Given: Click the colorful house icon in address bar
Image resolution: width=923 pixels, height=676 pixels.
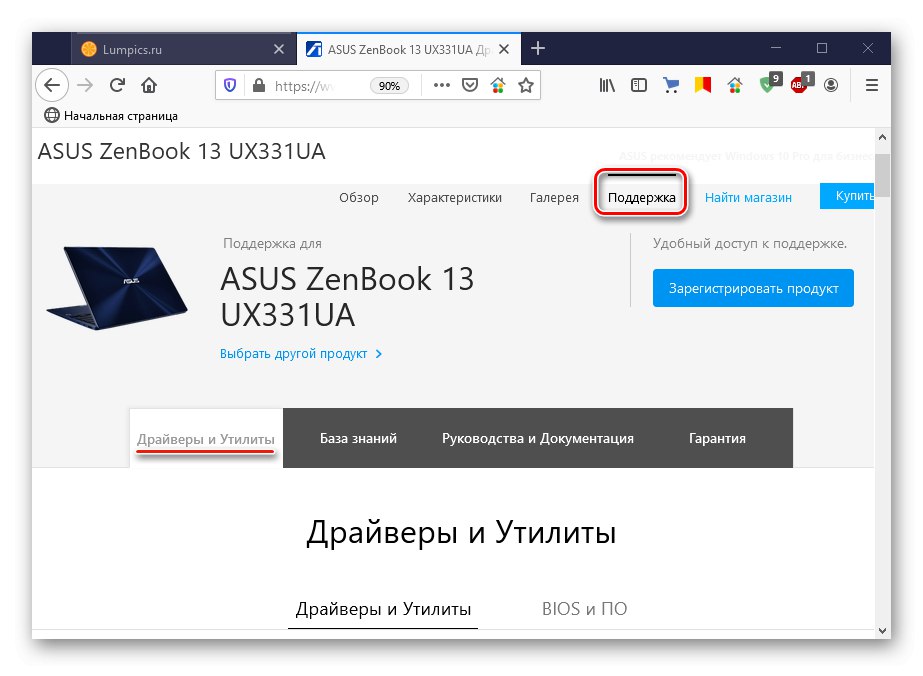Looking at the screenshot, I should 498,85.
